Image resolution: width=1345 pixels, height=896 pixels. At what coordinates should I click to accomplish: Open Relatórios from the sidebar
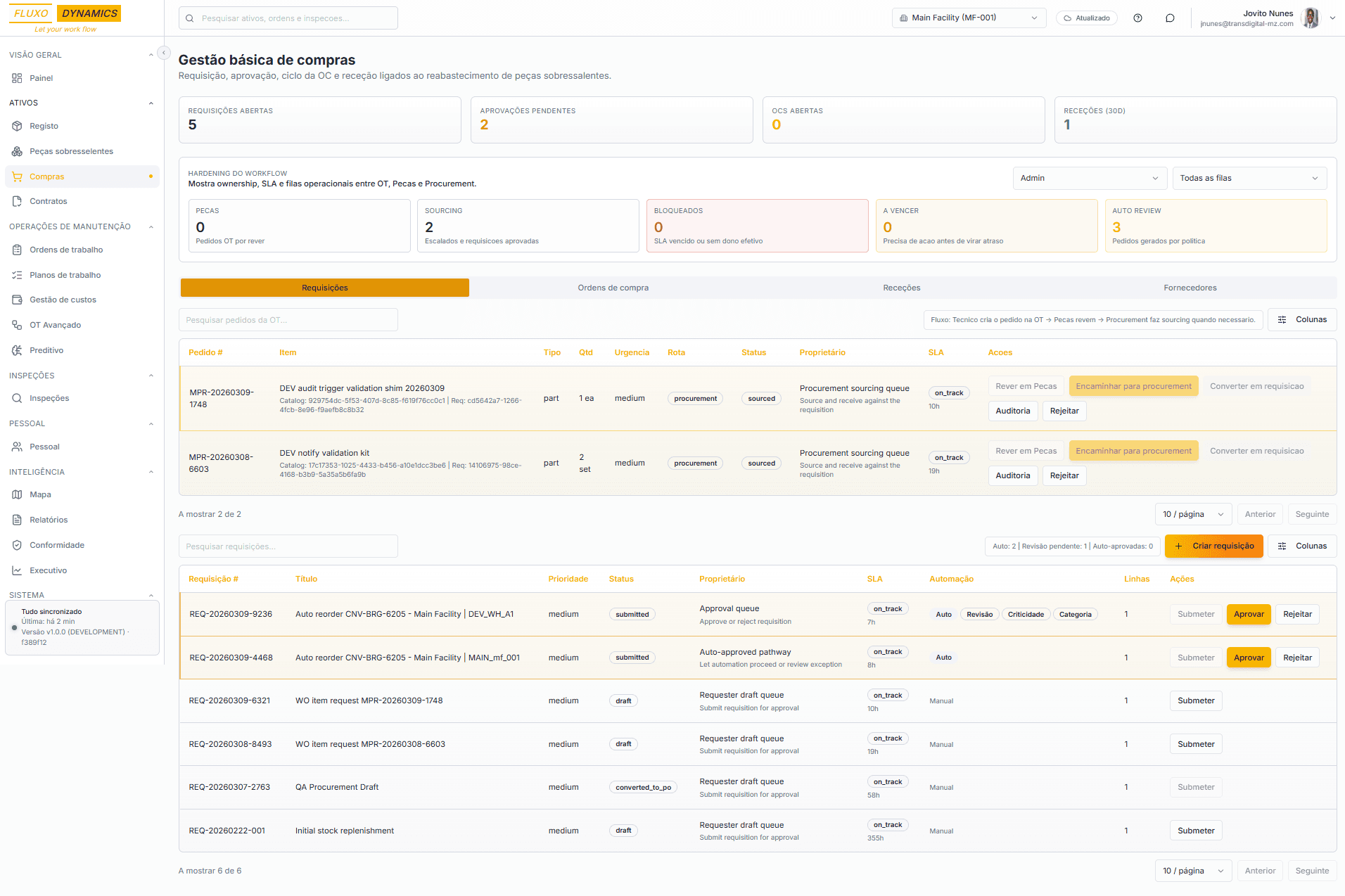48,519
